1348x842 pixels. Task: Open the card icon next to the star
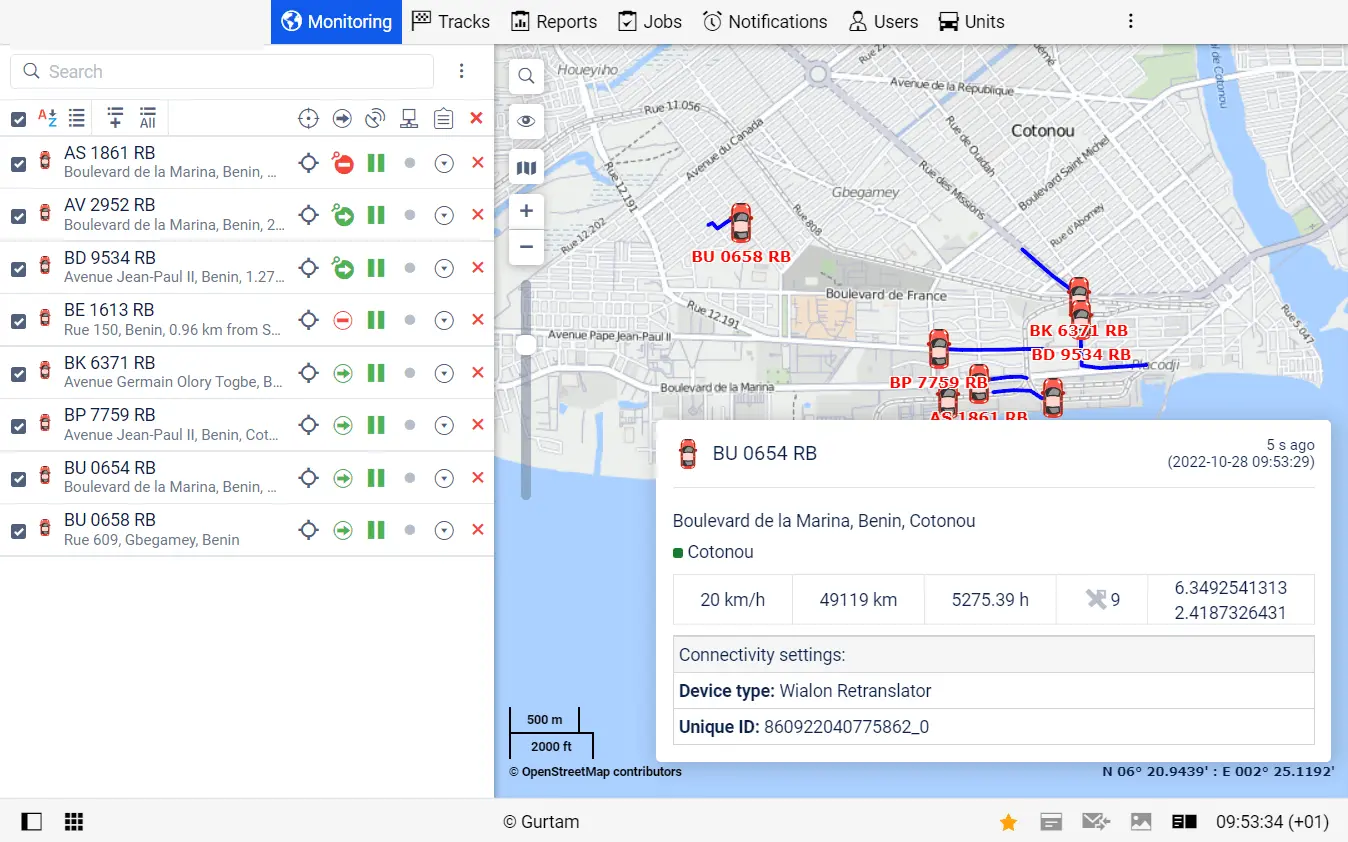1051,822
